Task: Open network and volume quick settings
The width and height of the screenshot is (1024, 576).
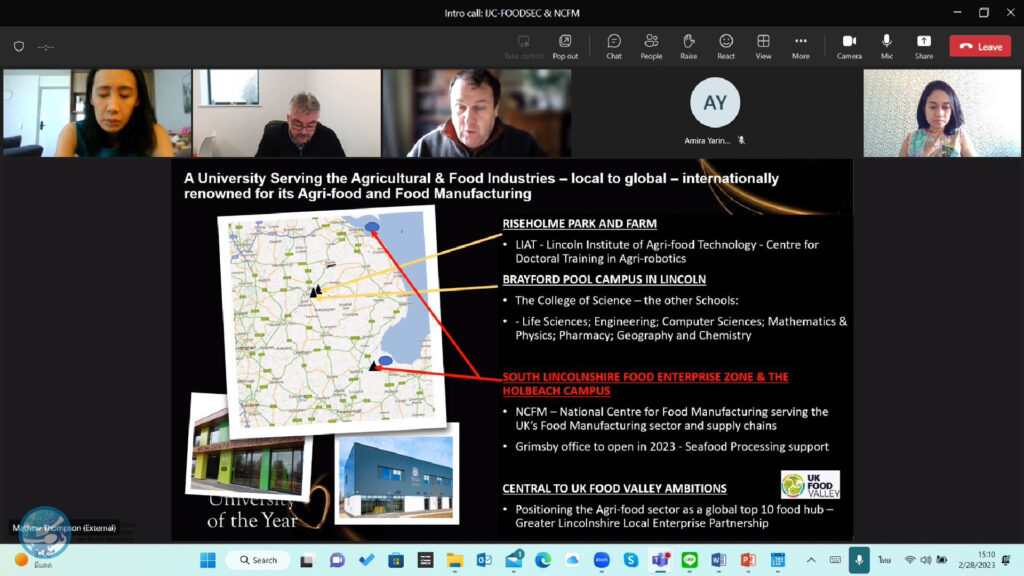Action: tap(925, 560)
